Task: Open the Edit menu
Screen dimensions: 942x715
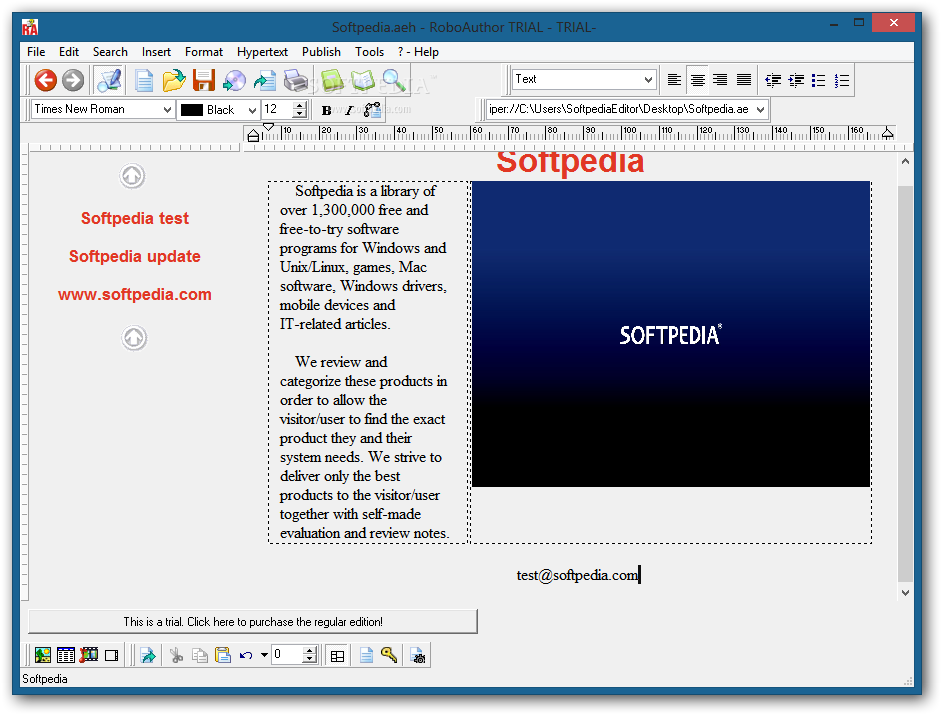Action: tap(69, 52)
